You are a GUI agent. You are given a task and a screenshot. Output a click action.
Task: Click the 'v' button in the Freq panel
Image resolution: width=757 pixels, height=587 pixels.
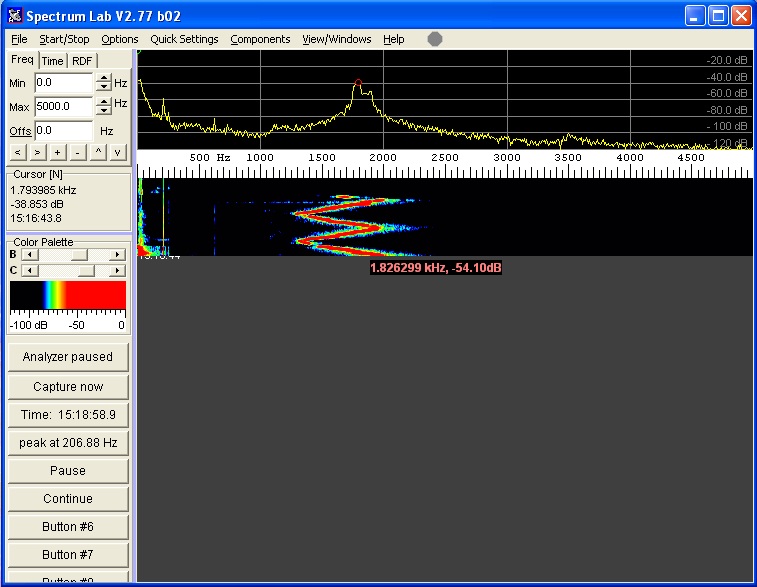pos(118,152)
